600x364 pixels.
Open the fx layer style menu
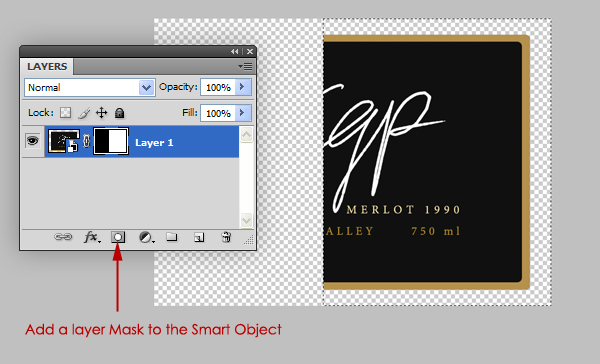point(92,238)
